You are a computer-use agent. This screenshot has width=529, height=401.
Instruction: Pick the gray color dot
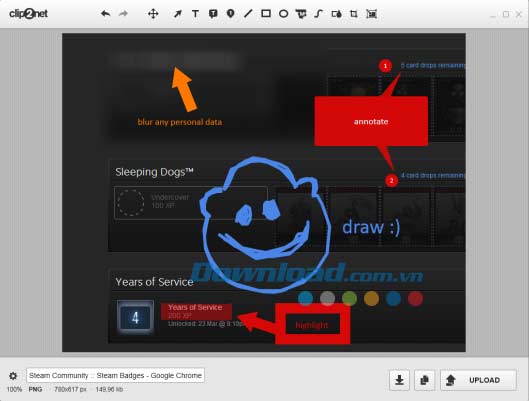327,298
